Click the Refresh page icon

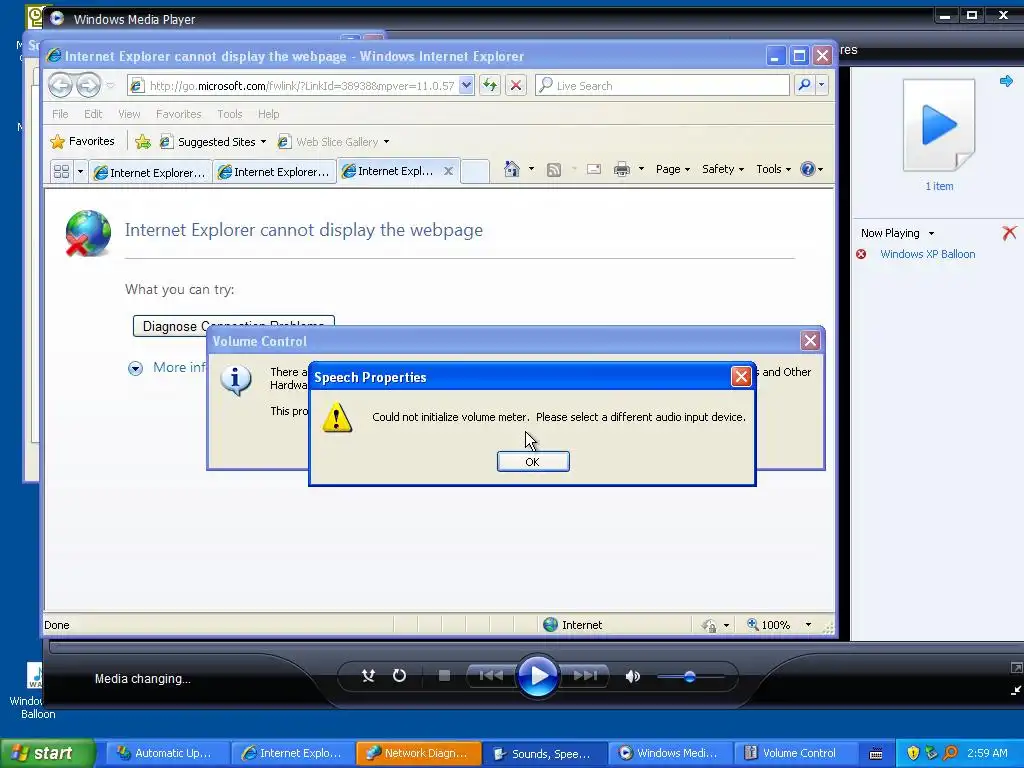point(490,85)
